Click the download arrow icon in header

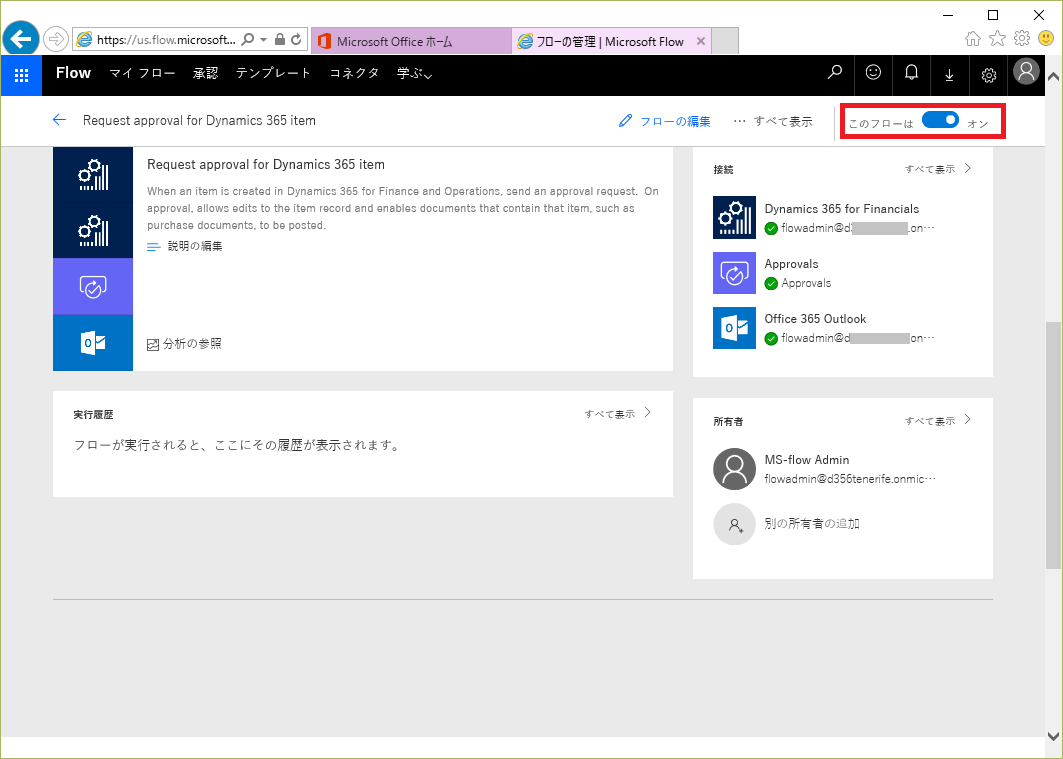(949, 74)
